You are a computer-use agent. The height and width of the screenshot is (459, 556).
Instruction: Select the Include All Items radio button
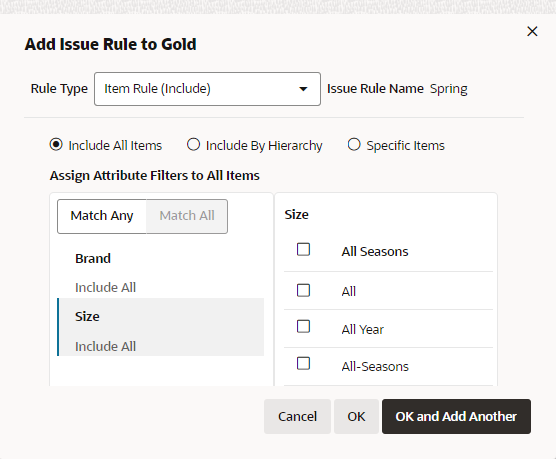56,145
